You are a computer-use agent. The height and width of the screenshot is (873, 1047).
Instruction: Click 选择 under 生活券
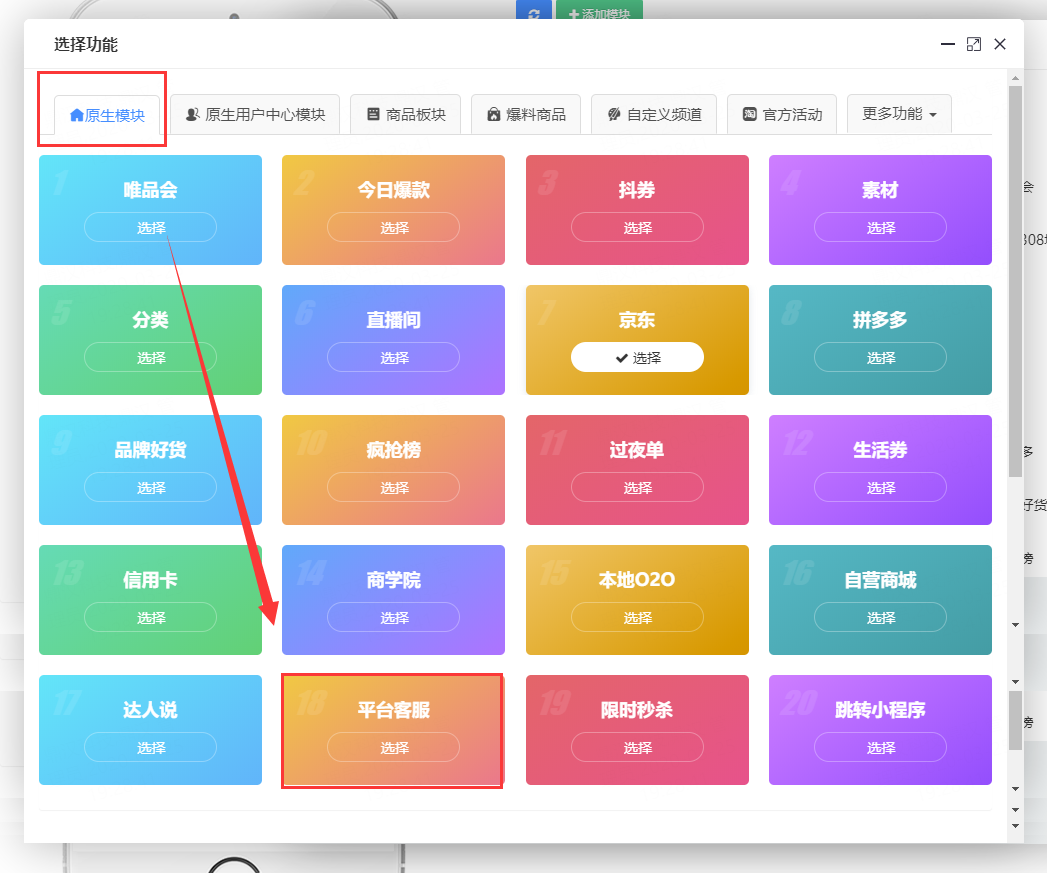pyautogui.click(x=880, y=488)
